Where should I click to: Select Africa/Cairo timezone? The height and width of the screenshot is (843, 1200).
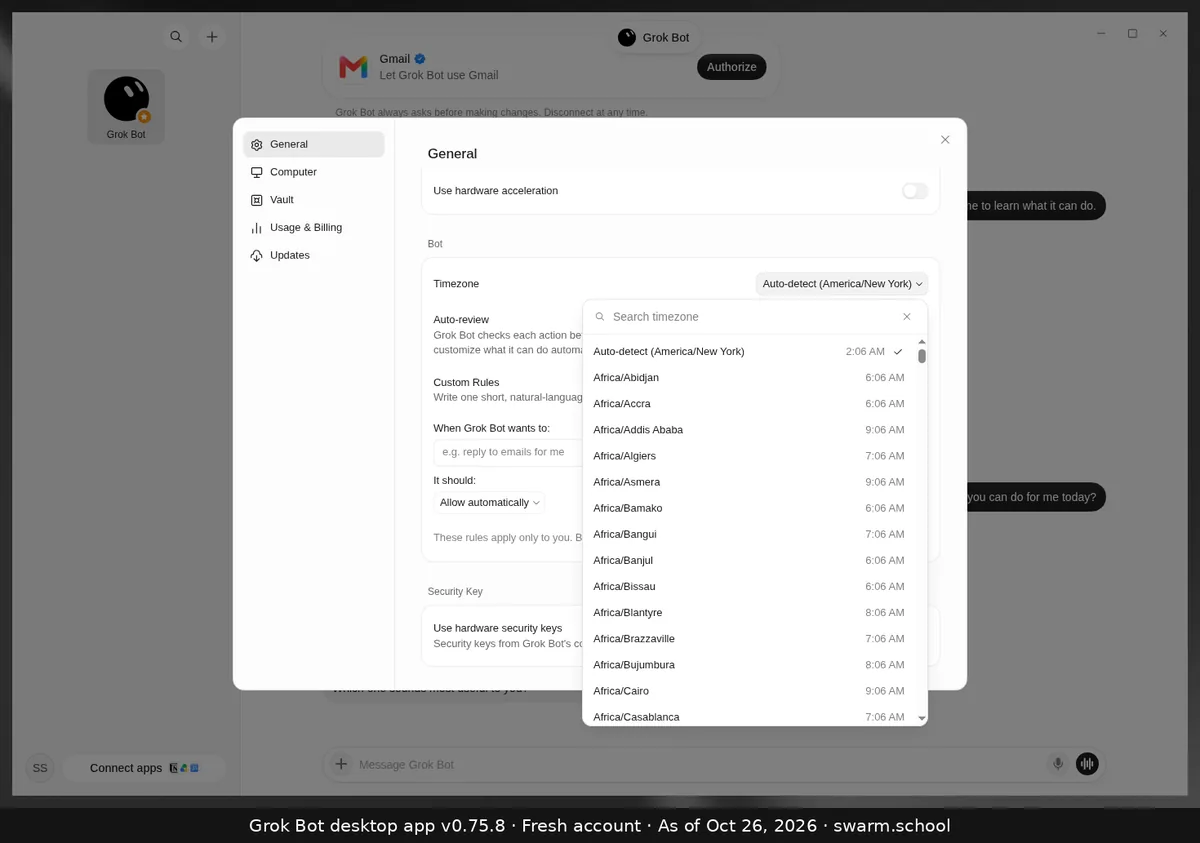pyautogui.click(x=748, y=691)
